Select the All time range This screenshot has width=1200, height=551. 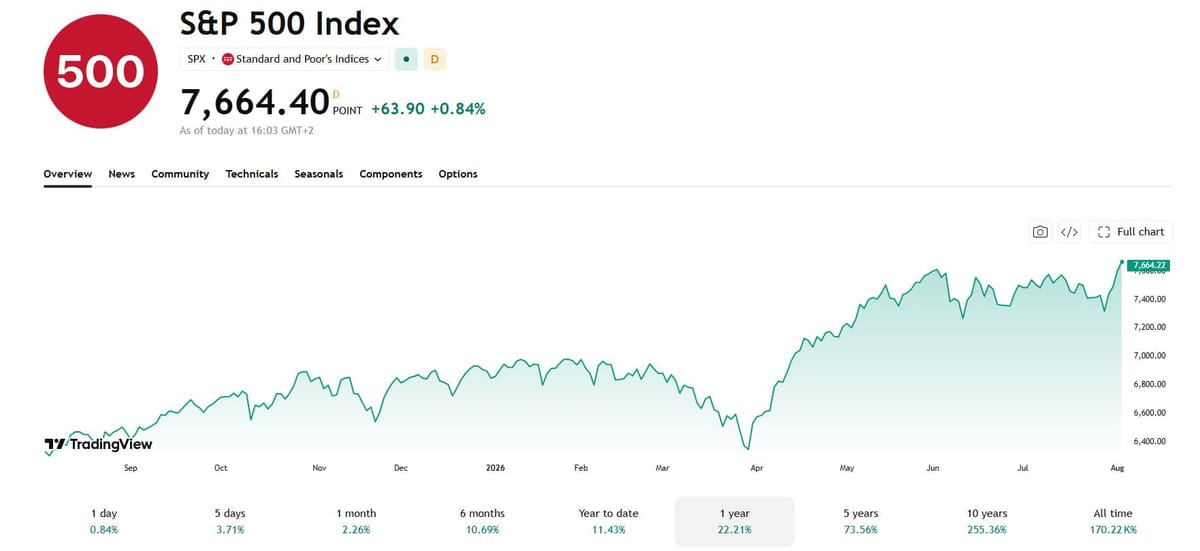coord(1113,521)
